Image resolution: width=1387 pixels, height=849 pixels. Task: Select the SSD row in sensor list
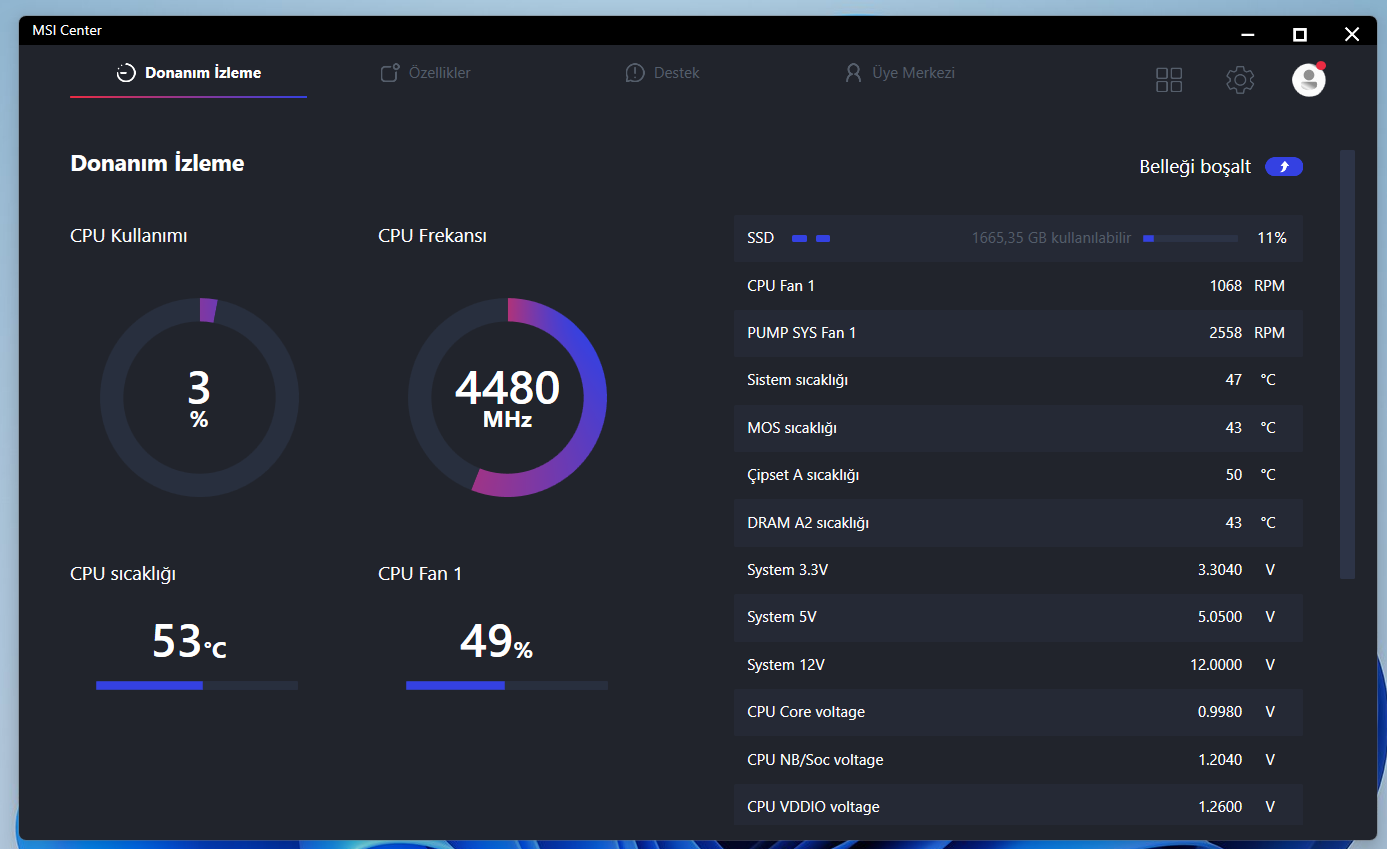pyautogui.click(x=1018, y=238)
